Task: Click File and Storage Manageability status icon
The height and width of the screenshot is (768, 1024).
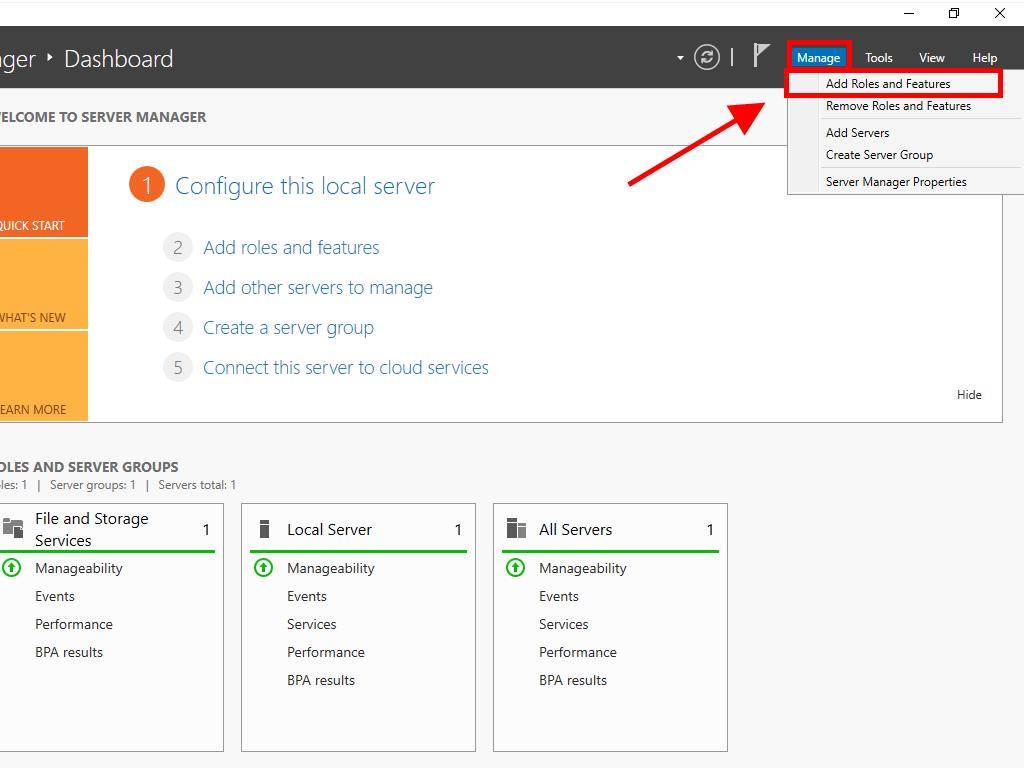Action: (x=11, y=568)
